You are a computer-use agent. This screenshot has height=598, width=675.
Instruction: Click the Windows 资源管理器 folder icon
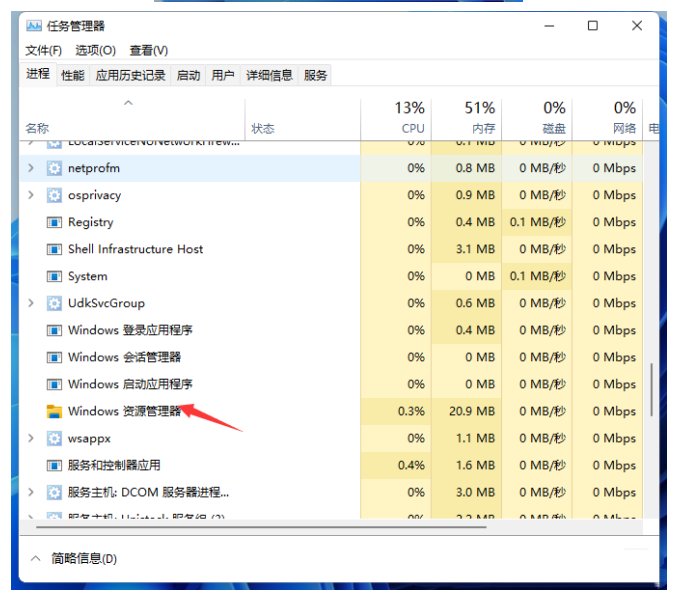click(54, 412)
